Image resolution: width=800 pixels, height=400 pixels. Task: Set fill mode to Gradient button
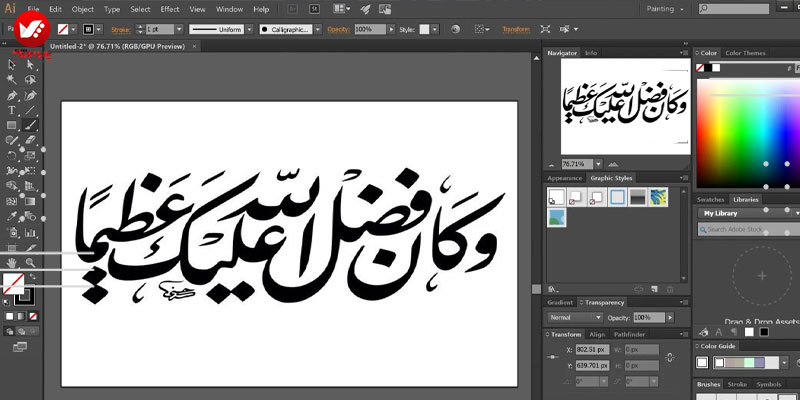coord(21,317)
